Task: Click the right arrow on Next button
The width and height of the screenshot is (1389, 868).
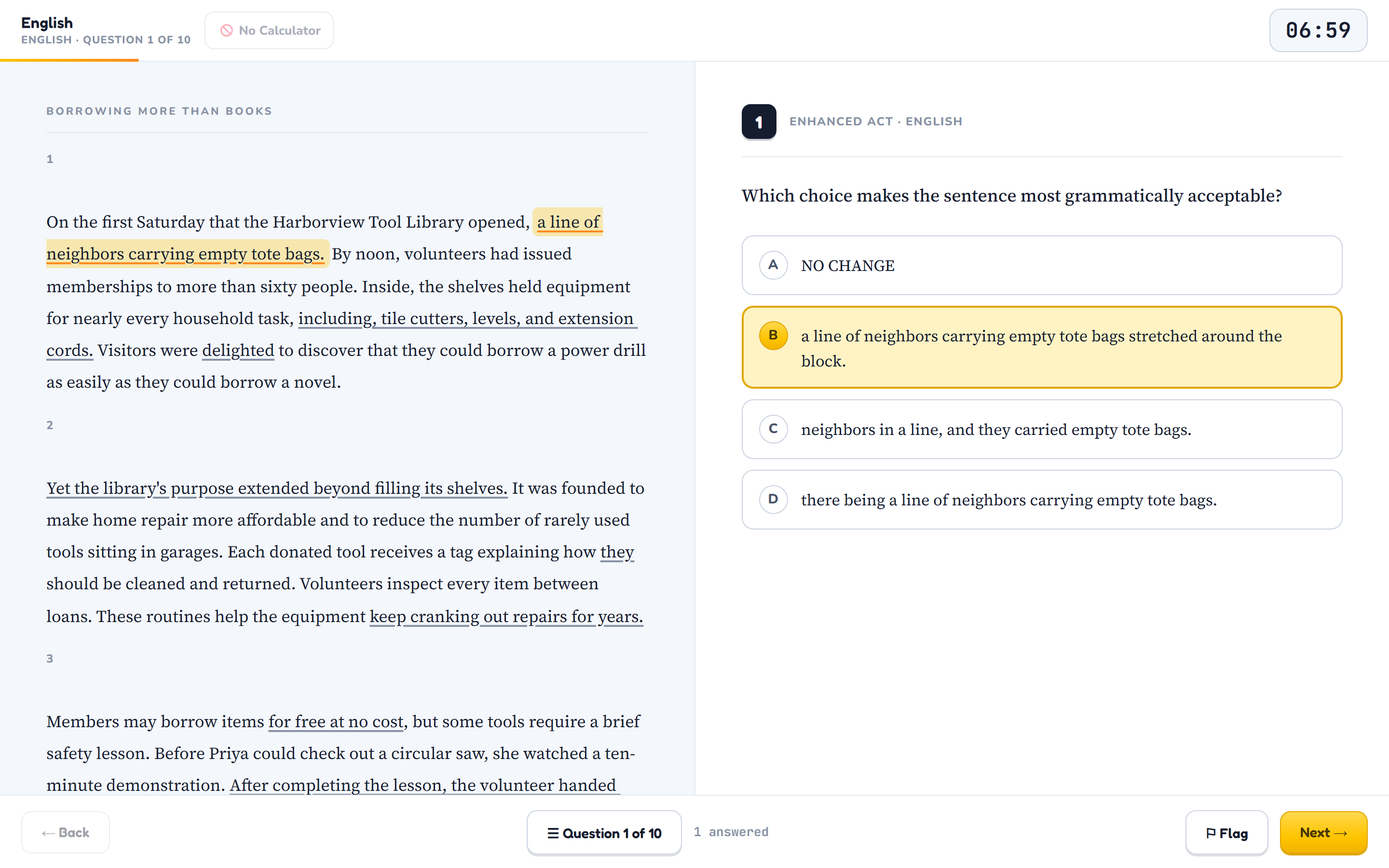Action: coord(1341,833)
